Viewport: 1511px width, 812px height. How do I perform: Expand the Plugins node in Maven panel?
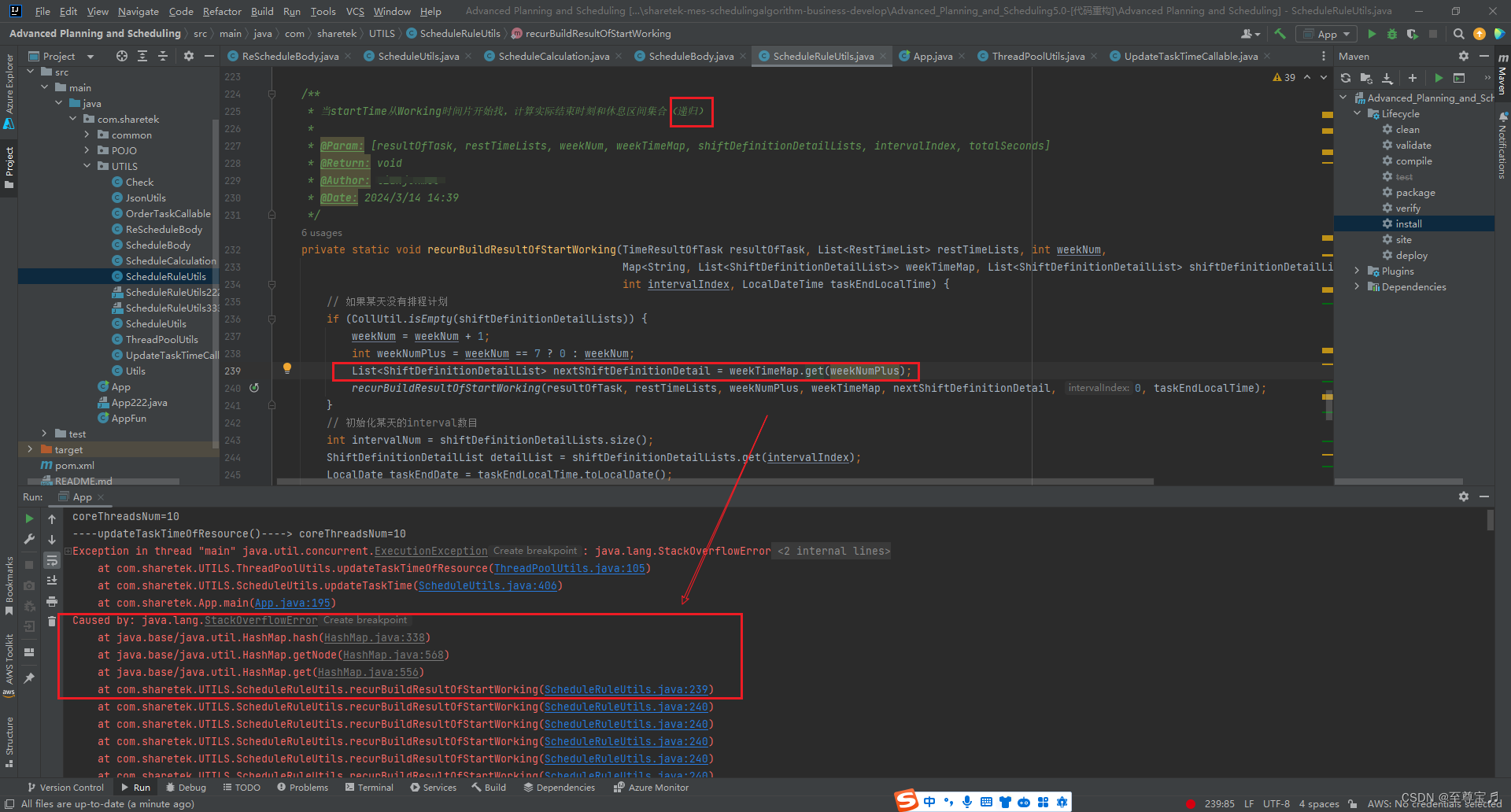pos(1357,271)
